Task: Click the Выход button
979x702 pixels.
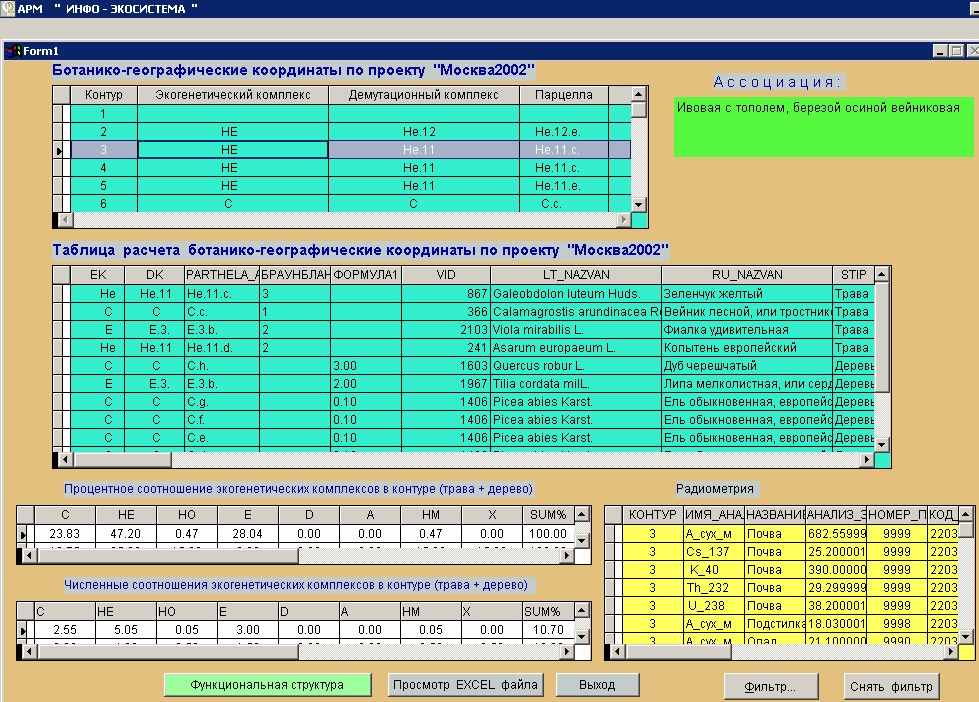Action: tap(597, 685)
